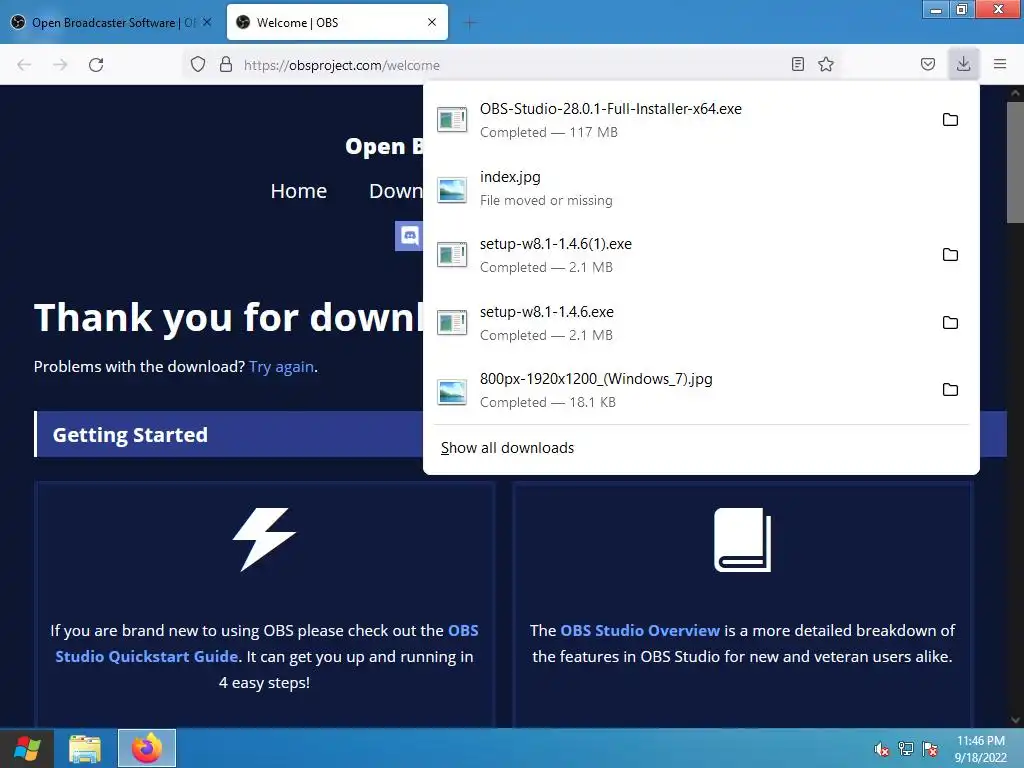The image size is (1024, 768).
Task: Select the Welcome | OBS tab
Action: pyautogui.click(x=338, y=23)
